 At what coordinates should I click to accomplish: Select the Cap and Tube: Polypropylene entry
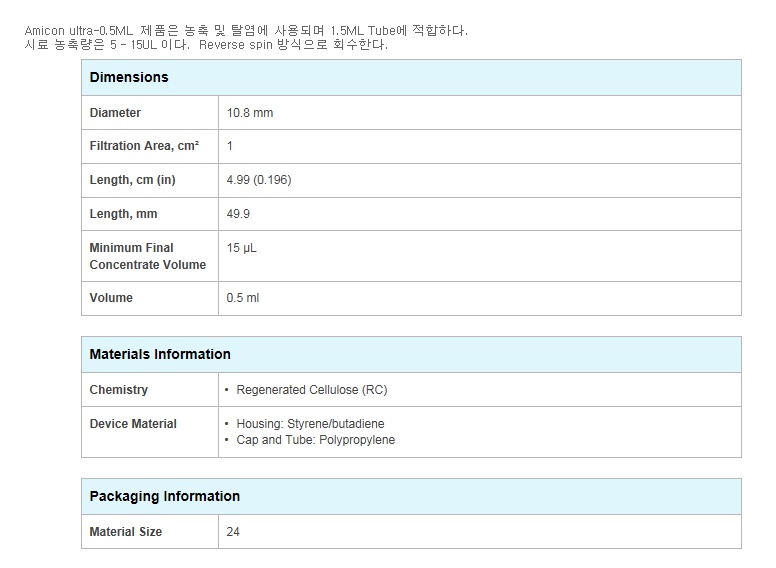coord(316,440)
